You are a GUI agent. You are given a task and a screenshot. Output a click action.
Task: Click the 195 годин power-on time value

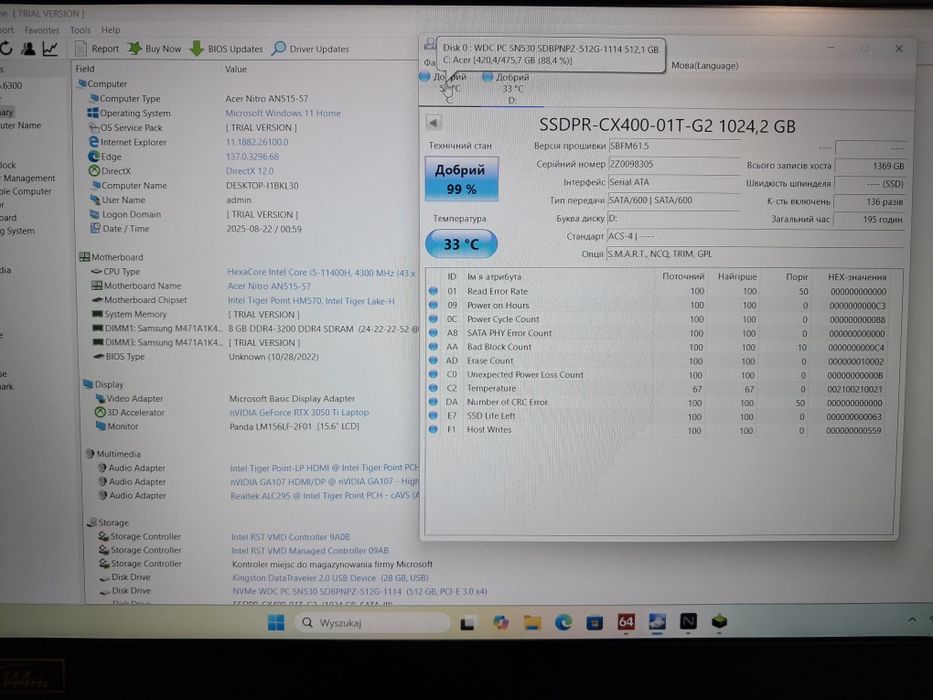click(x=869, y=219)
